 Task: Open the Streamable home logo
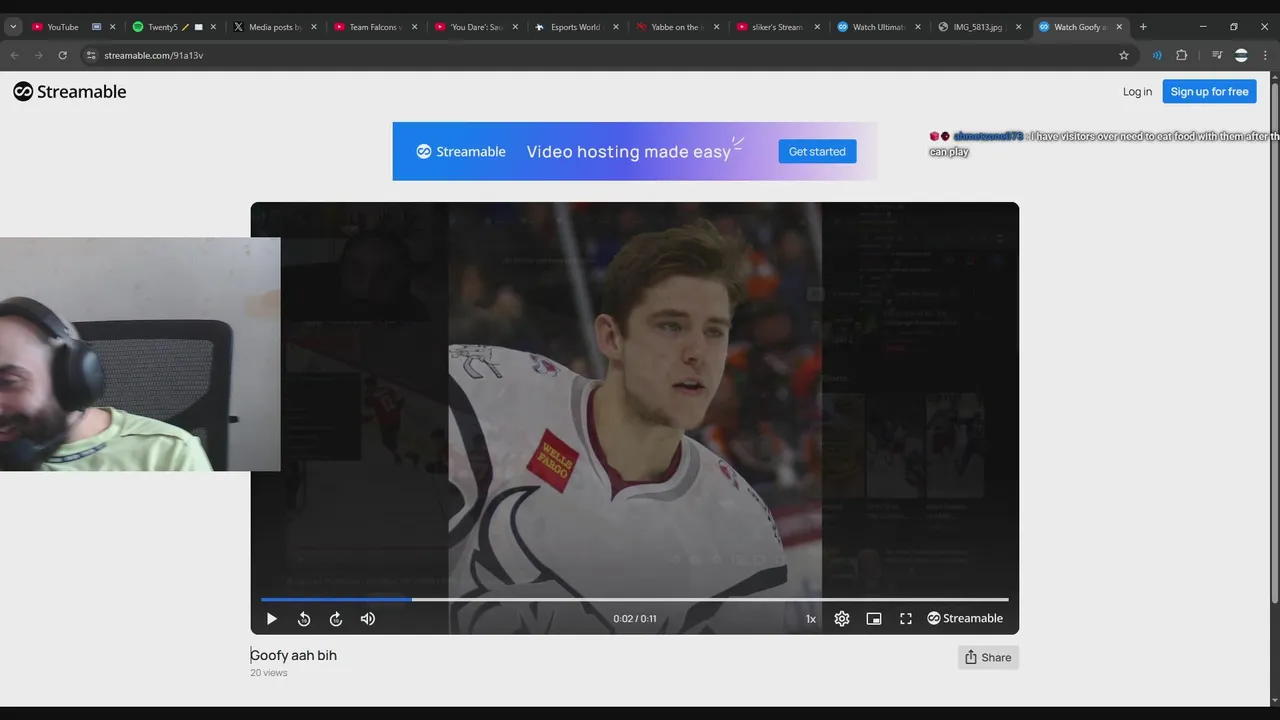coord(70,92)
